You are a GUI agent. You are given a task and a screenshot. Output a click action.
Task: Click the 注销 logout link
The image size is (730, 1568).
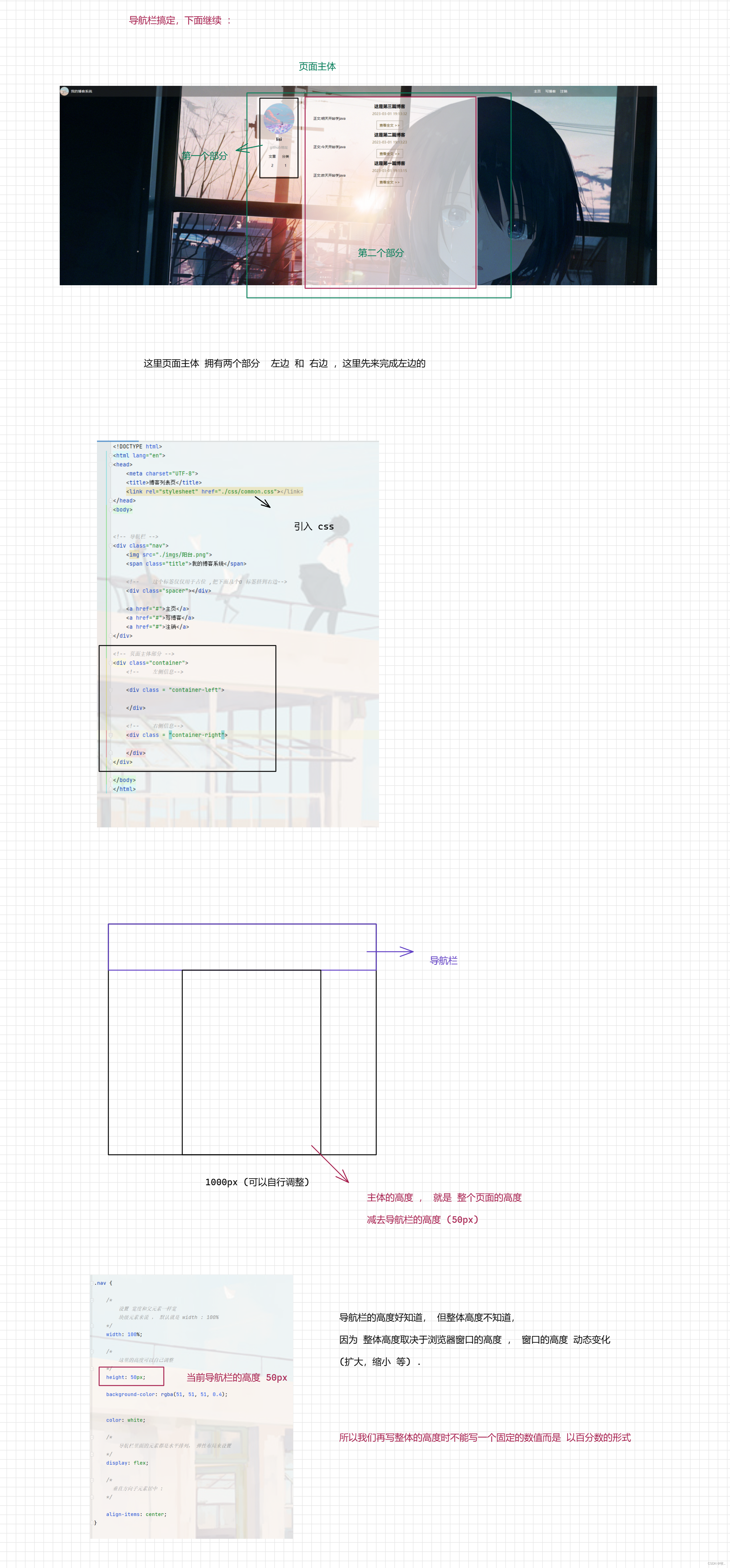pyautogui.click(x=563, y=91)
